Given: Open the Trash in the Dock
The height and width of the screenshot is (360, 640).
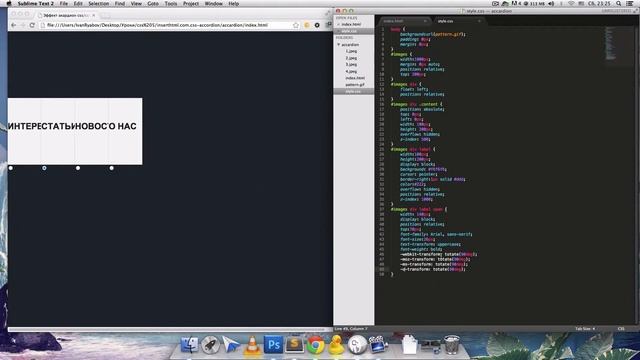Looking at the screenshot, I should pos(452,345).
